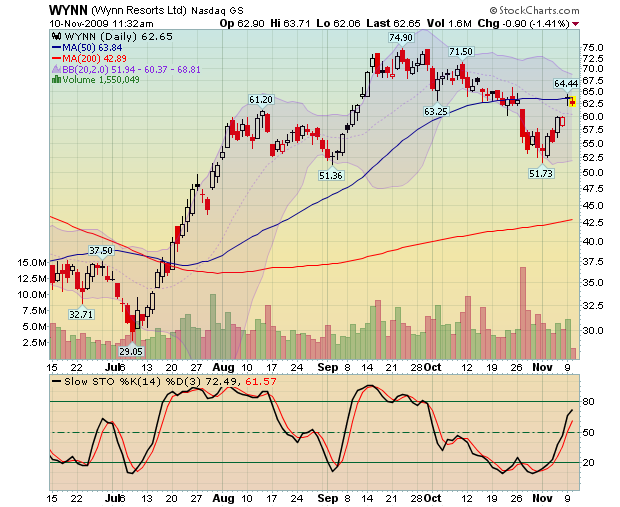Click the 64.44 price callout
Screen dimensions: 620x507
[566, 83]
